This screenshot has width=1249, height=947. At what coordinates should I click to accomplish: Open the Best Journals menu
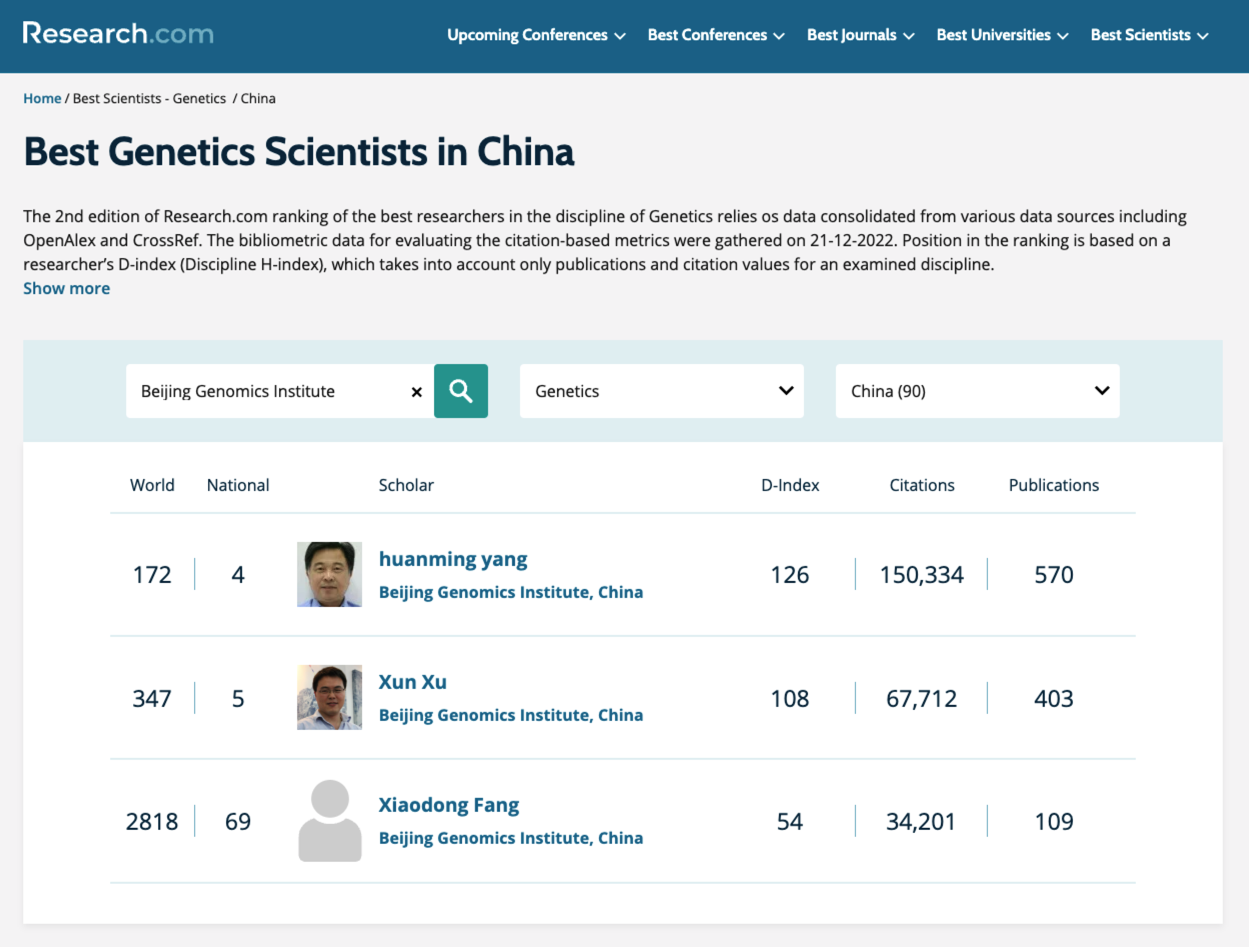point(860,35)
